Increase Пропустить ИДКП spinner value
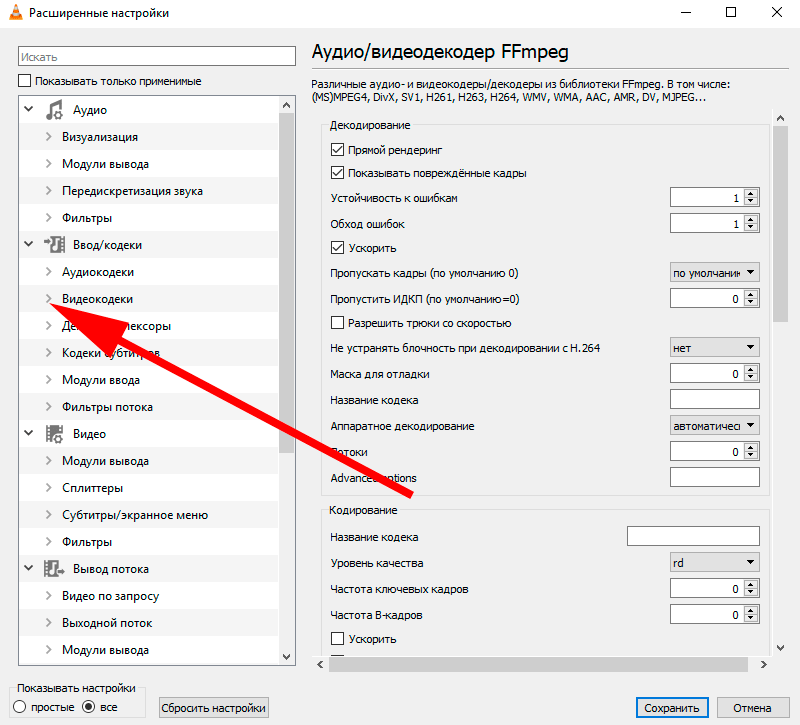 tap(751, 294)
